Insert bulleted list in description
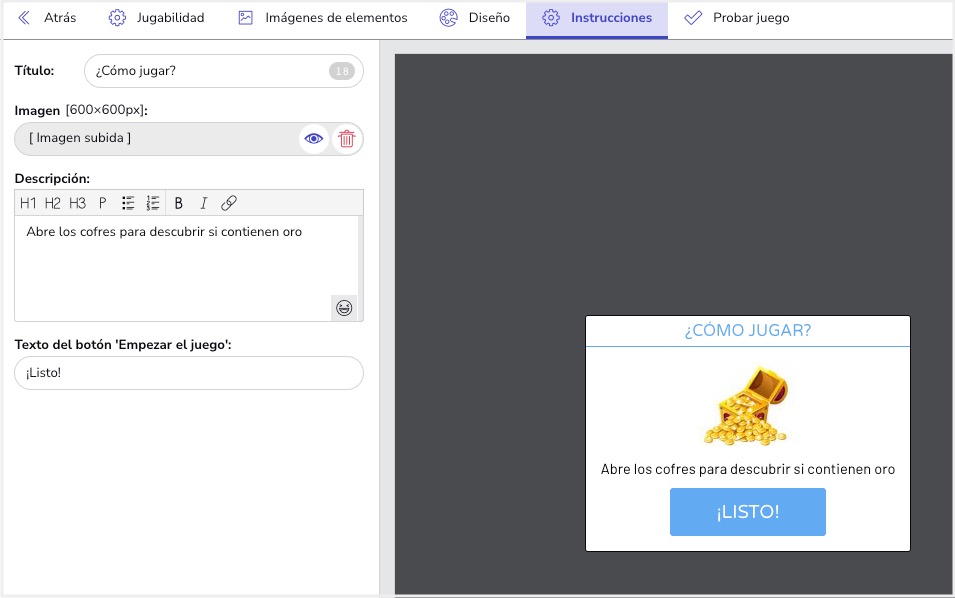Viewport: 955px width, 598px height. pyautogui.click(x=128, y=203)
